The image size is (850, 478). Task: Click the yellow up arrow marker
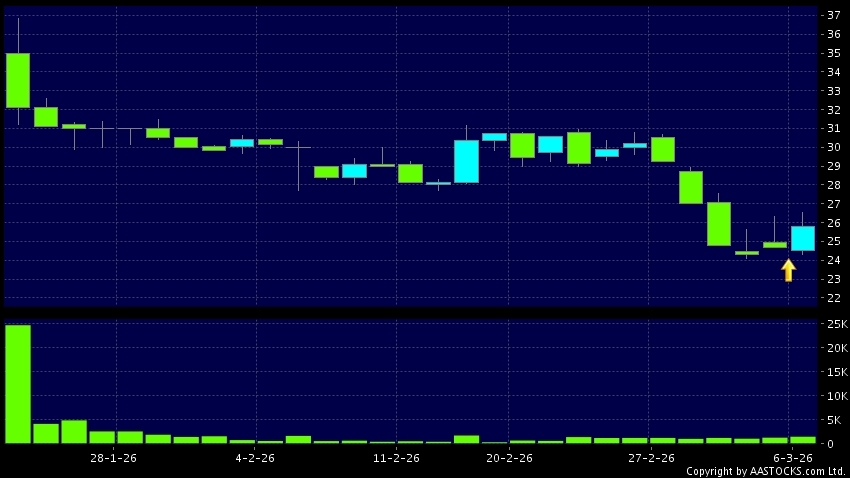[788, 270]
